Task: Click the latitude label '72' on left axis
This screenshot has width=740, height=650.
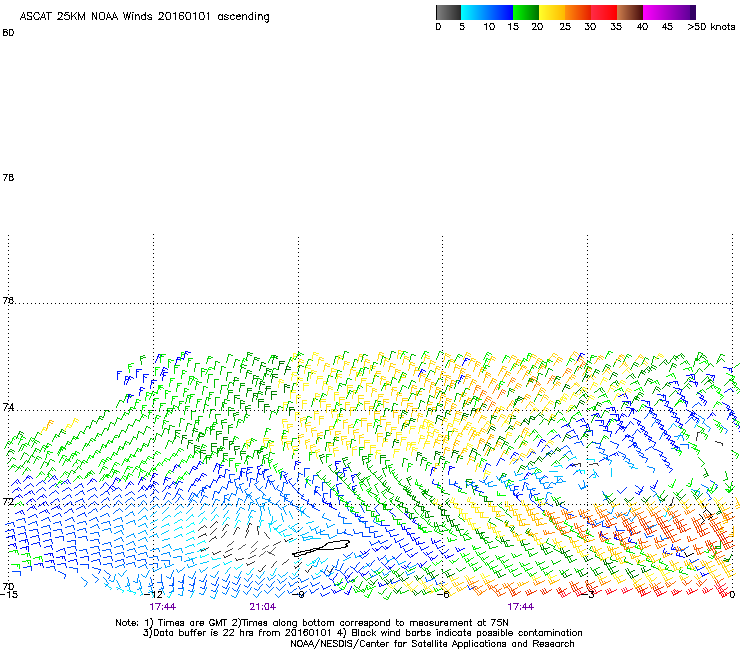Action: tap(8, 501)
